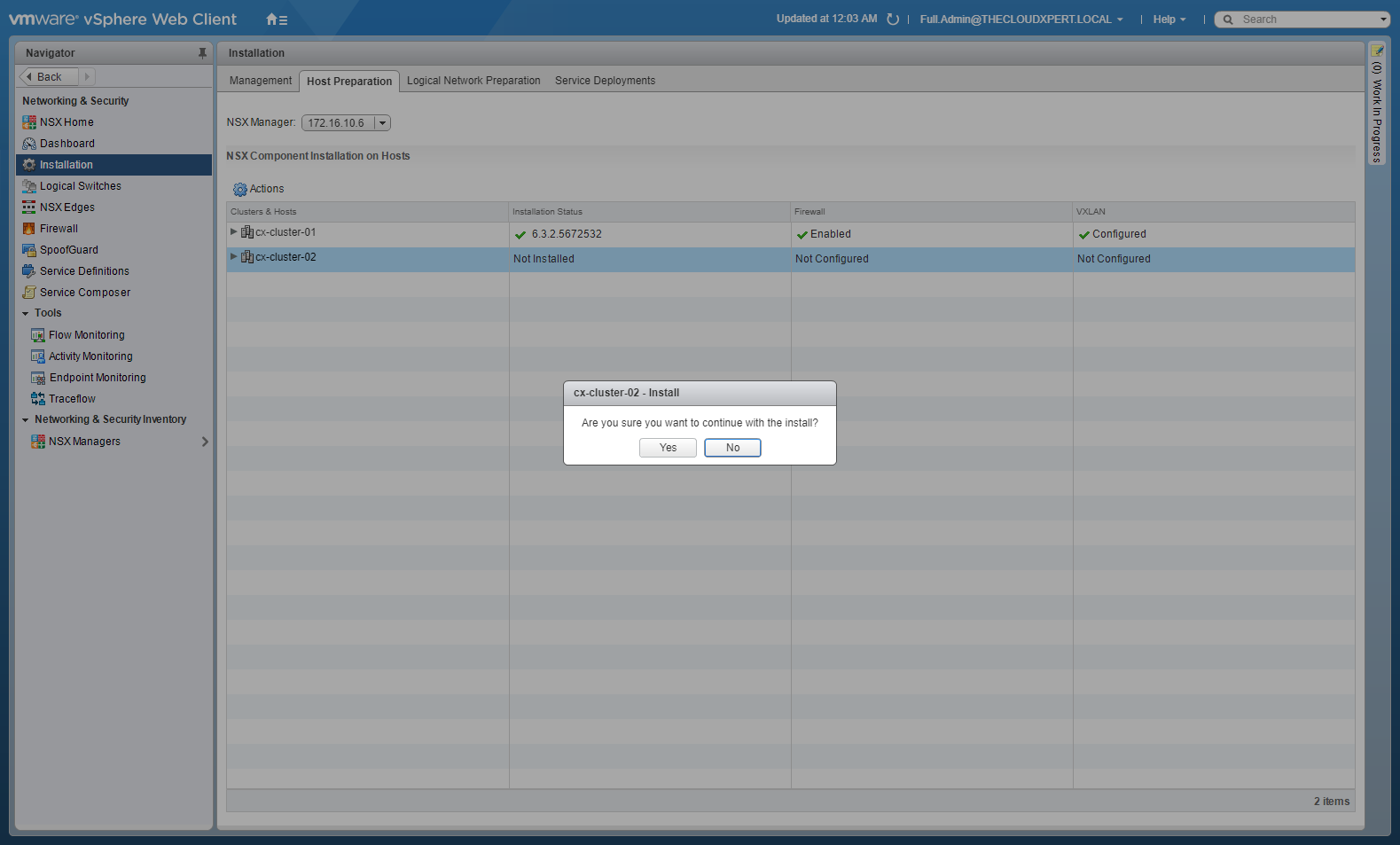Open the NSX Manager IP dropdown
The width and height of the screenshot is (1400, 845).
(382, 123)
